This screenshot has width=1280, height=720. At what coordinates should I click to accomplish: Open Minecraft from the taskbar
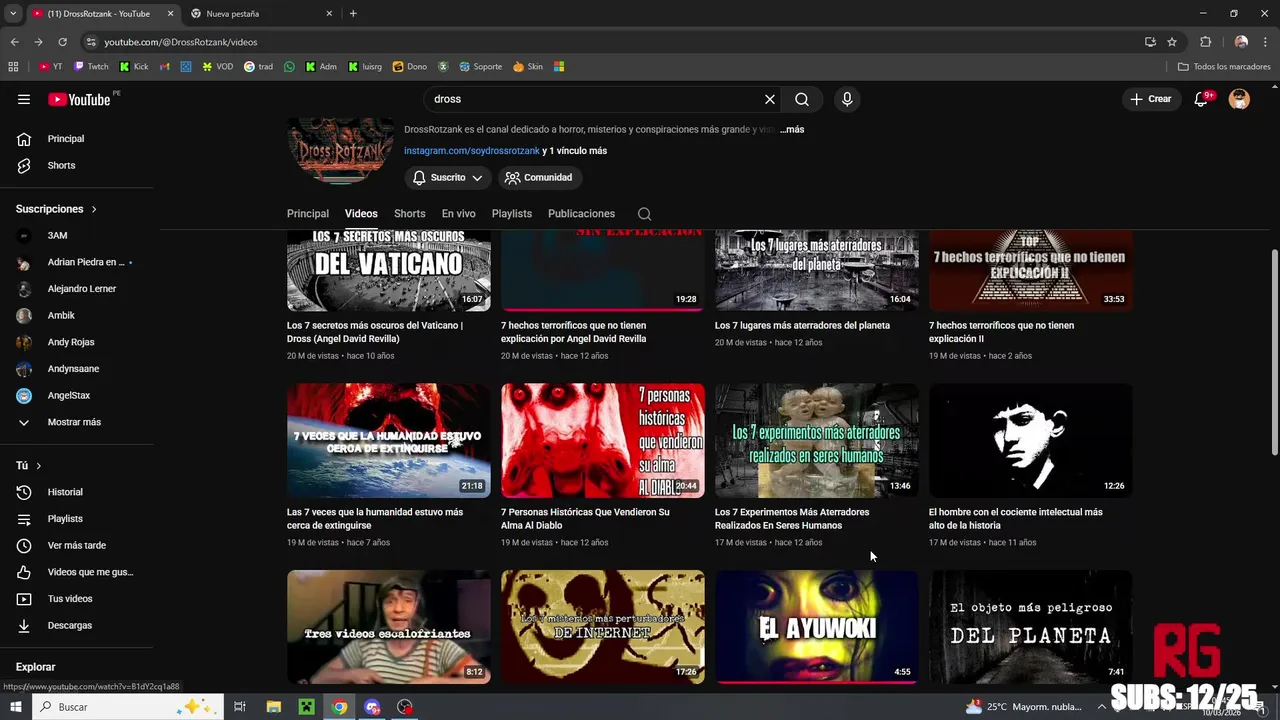coord(307,707)
